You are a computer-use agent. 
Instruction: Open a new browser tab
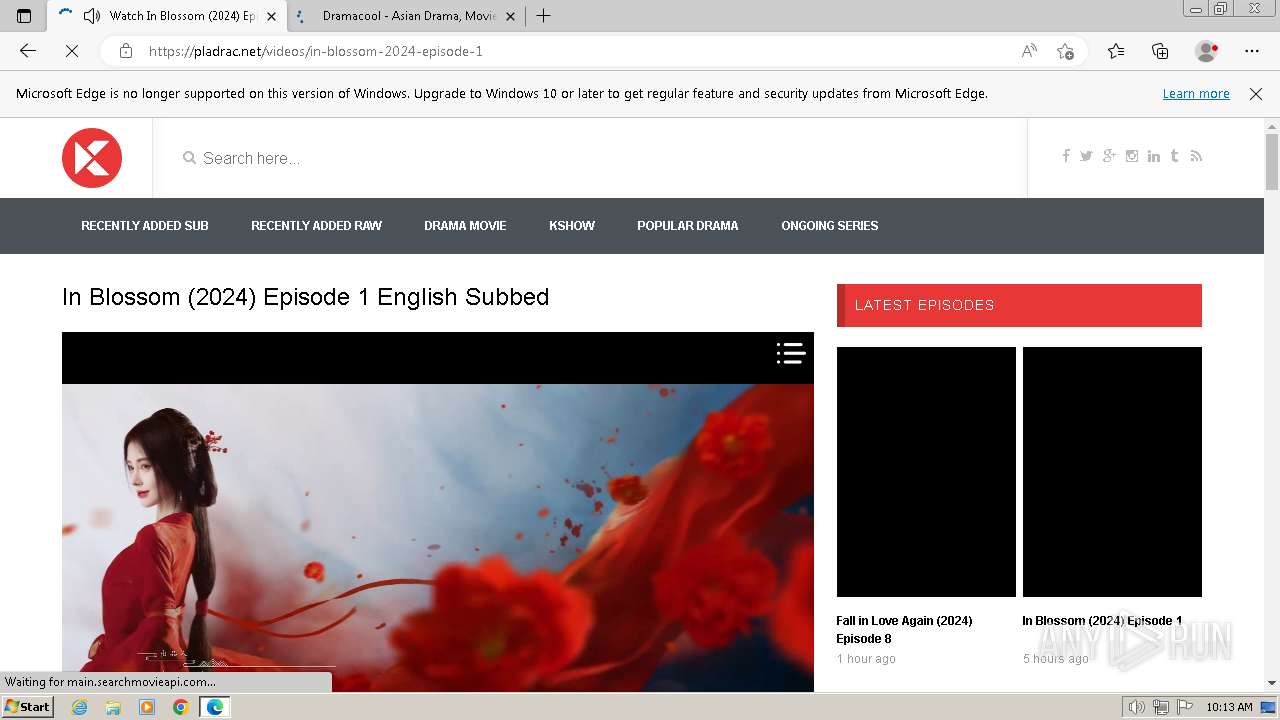[x=543, y=16]
